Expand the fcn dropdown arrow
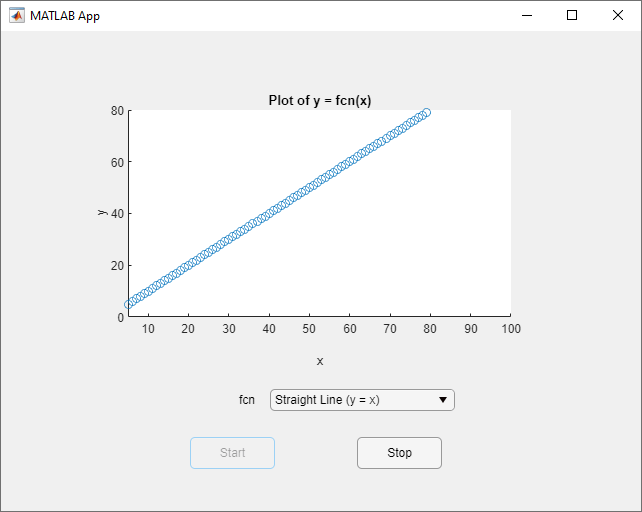This screenshot has height=512, width=642. click(x=442, y=400)
